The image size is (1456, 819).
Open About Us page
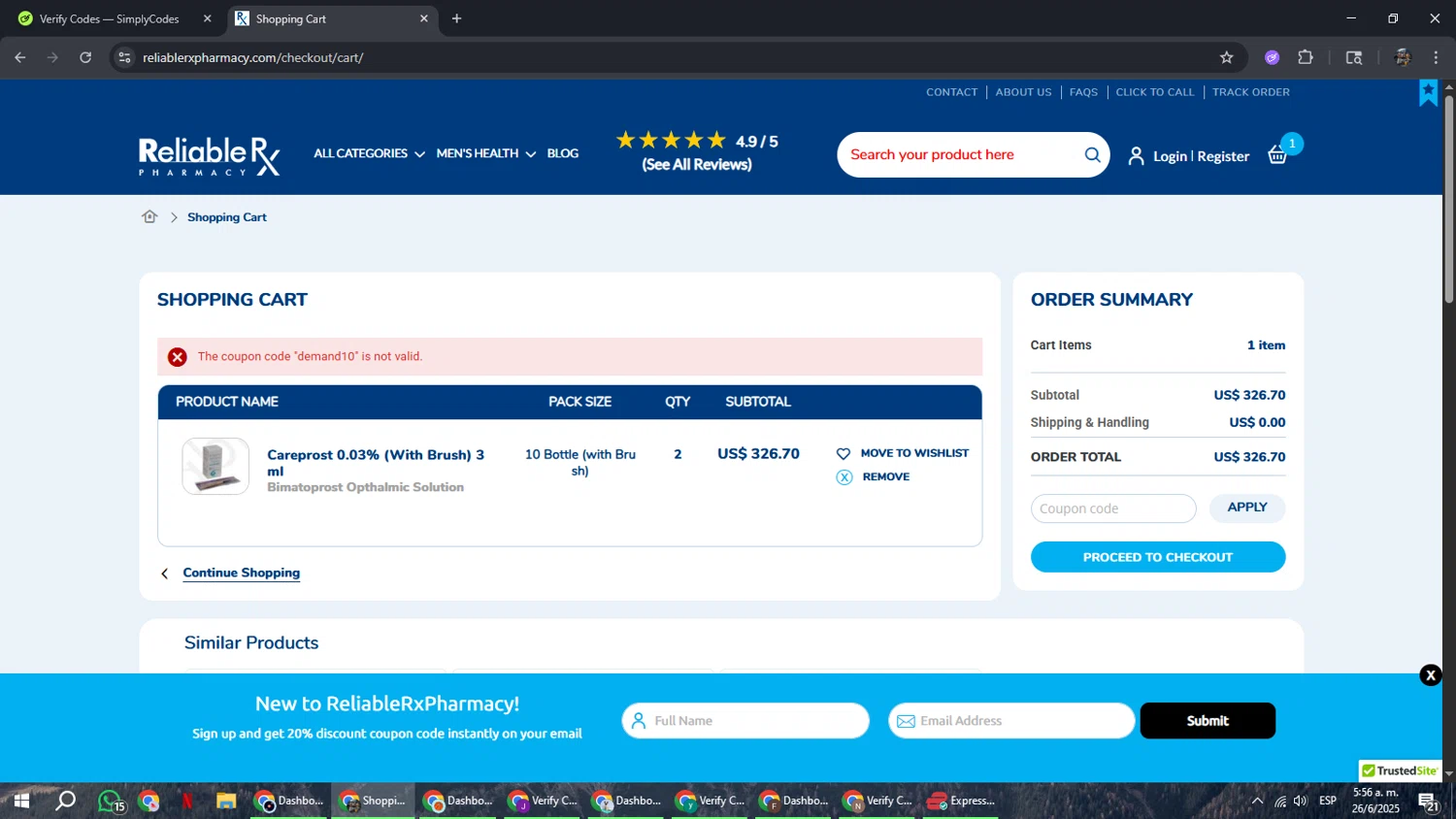1023,92
